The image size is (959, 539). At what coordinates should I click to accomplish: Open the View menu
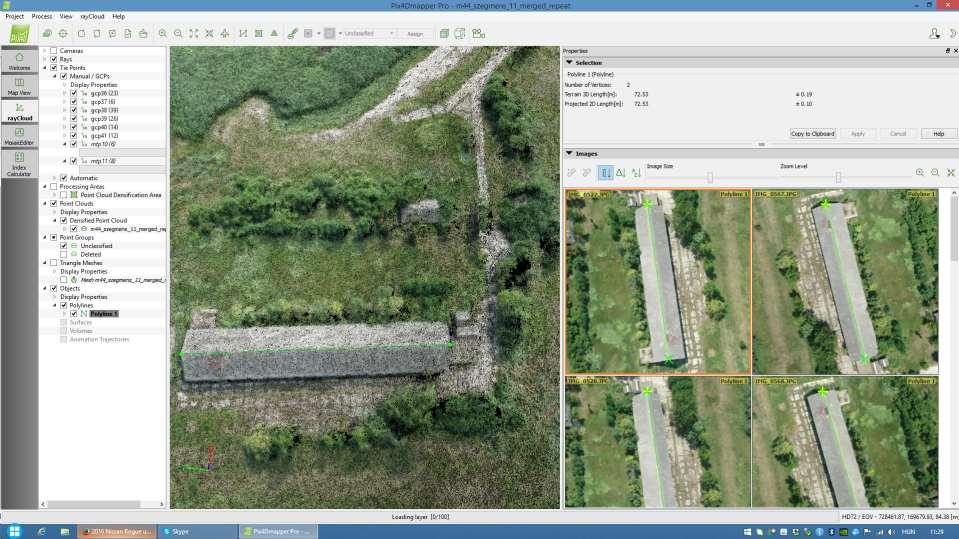pyautogui.click(x=66, y=17)
